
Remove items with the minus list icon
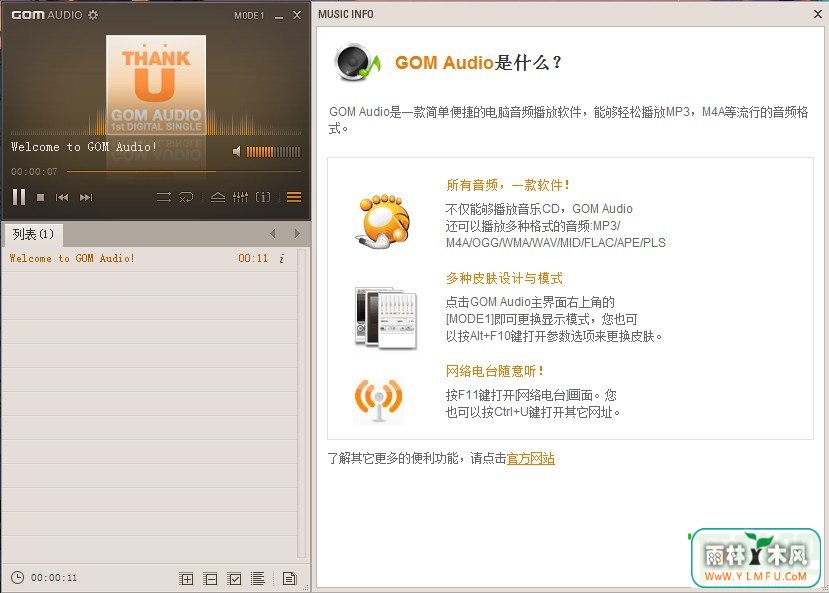[210, 579]
